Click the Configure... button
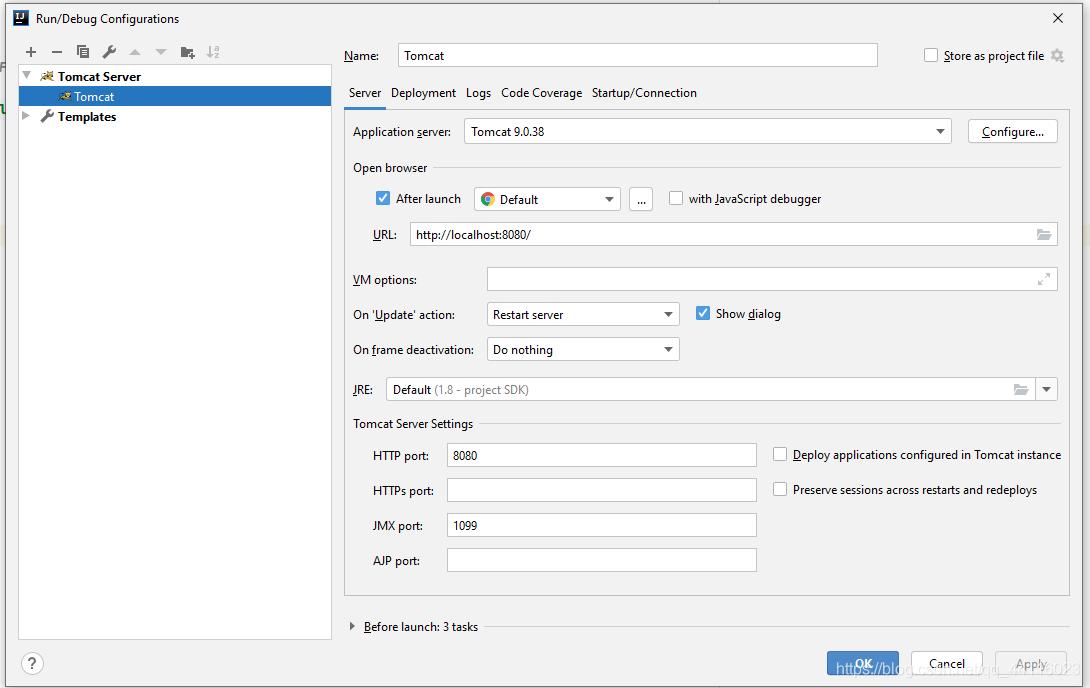The height and width of the screenshot is (688, 1090). click(x=1012, y=132)
